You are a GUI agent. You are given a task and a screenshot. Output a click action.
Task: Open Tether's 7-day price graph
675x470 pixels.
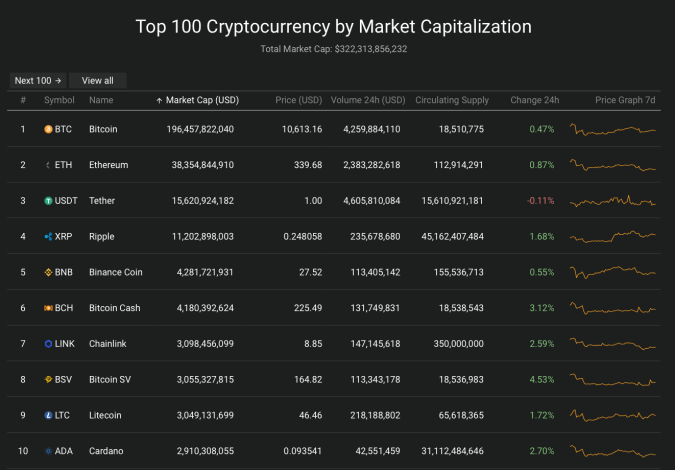pyautogui.click(x=613, y=201)
